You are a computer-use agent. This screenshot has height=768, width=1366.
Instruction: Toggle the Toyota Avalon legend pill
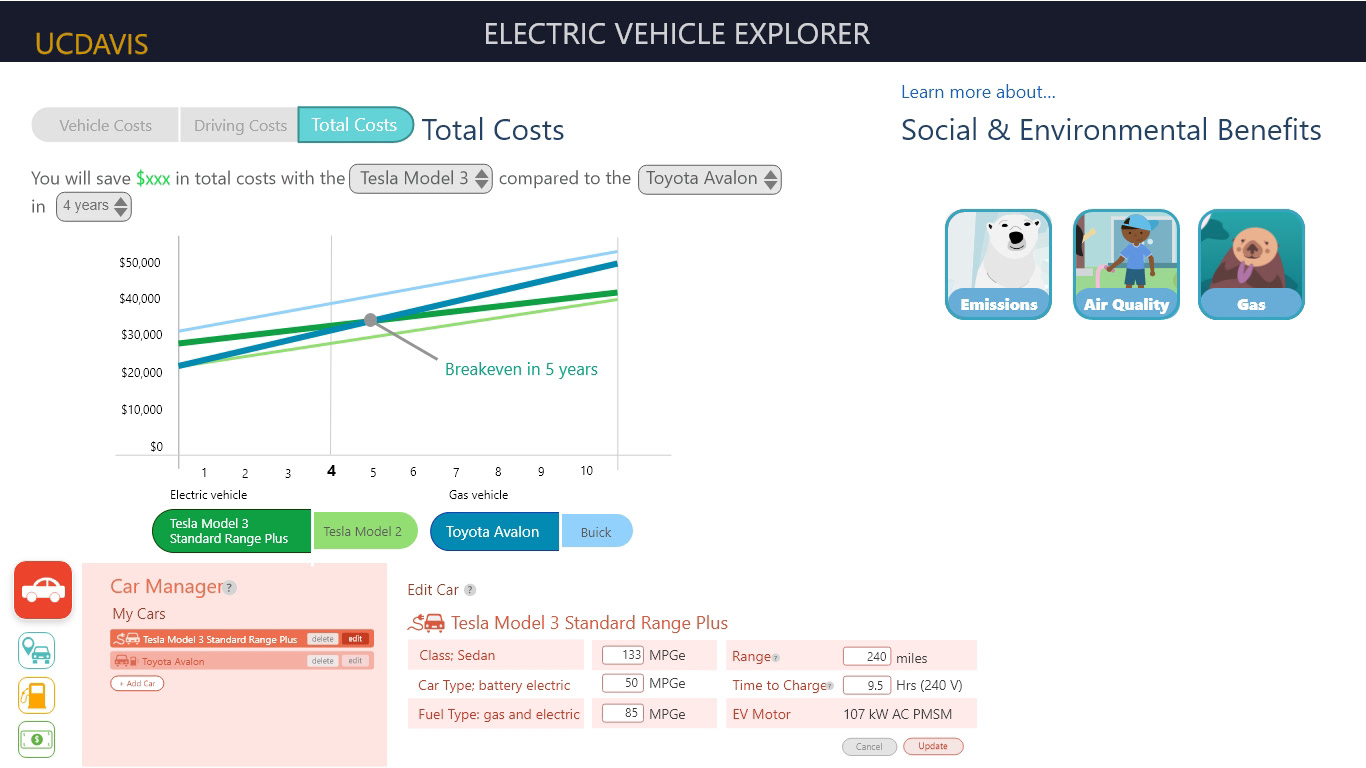[494, 532]
